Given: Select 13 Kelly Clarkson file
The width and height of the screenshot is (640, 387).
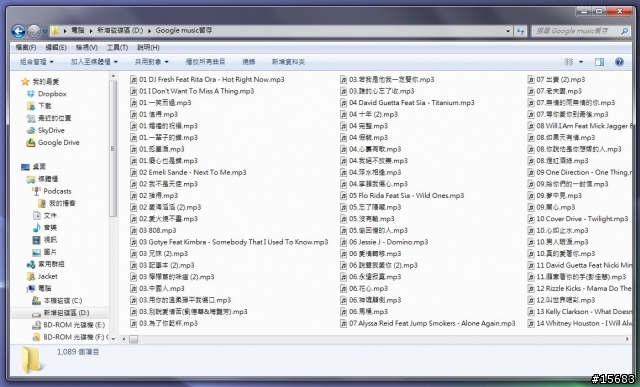Looking at the screenshot, I should [x=579, y=312].
